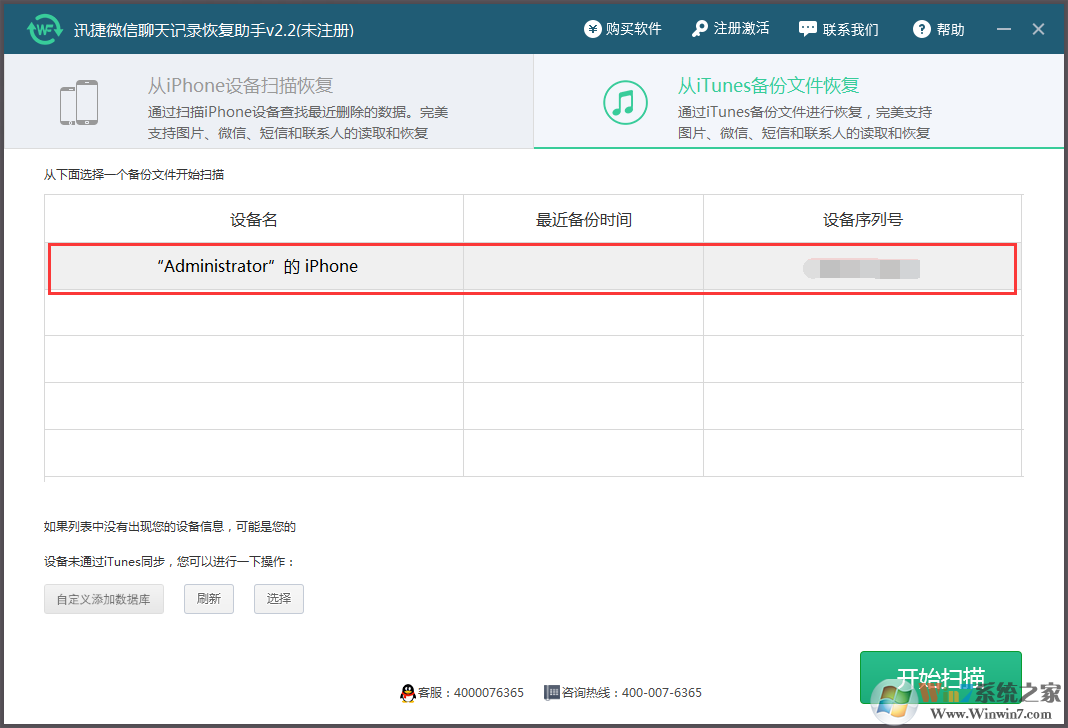Click the 联系我们 contact icon

point(807,28)
